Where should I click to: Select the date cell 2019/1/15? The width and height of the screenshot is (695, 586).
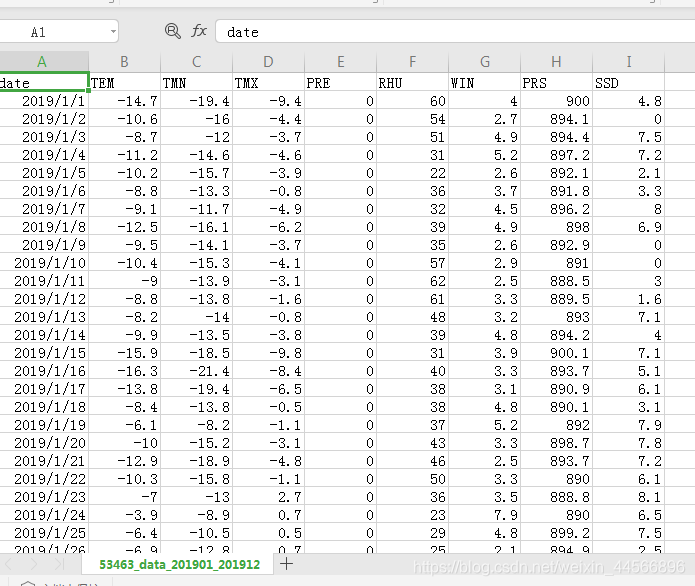coord(44,353)
